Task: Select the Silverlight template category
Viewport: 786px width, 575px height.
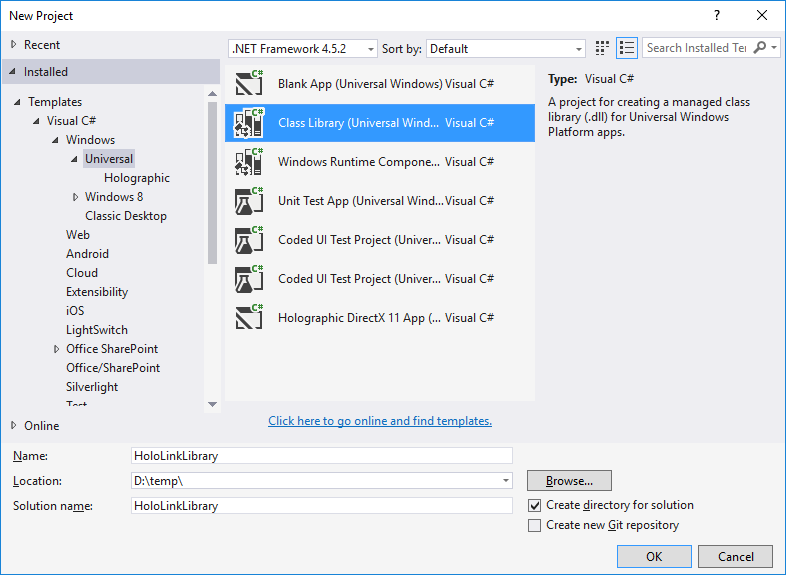Action: 92,387
